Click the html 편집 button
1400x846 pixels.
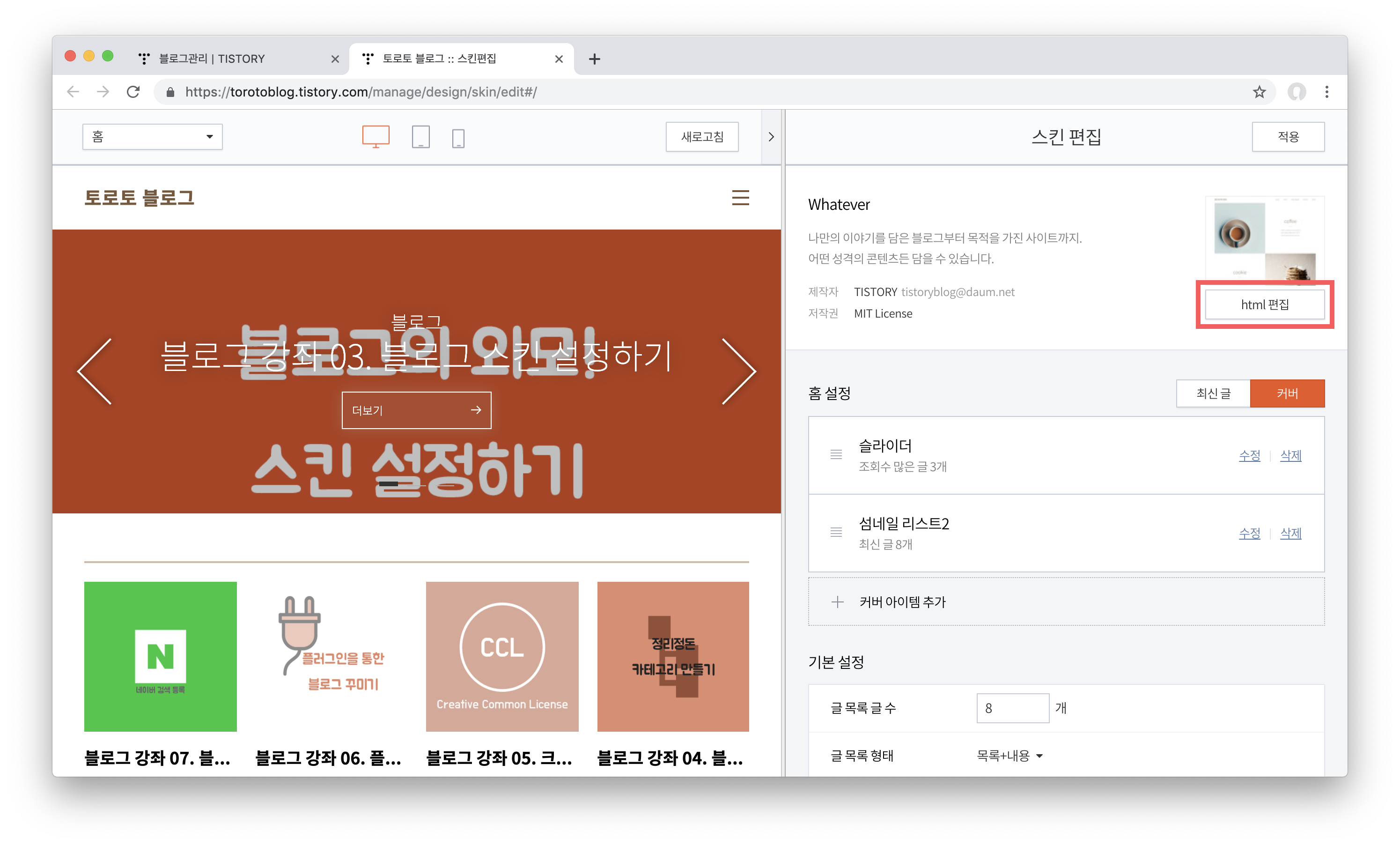1264,305
